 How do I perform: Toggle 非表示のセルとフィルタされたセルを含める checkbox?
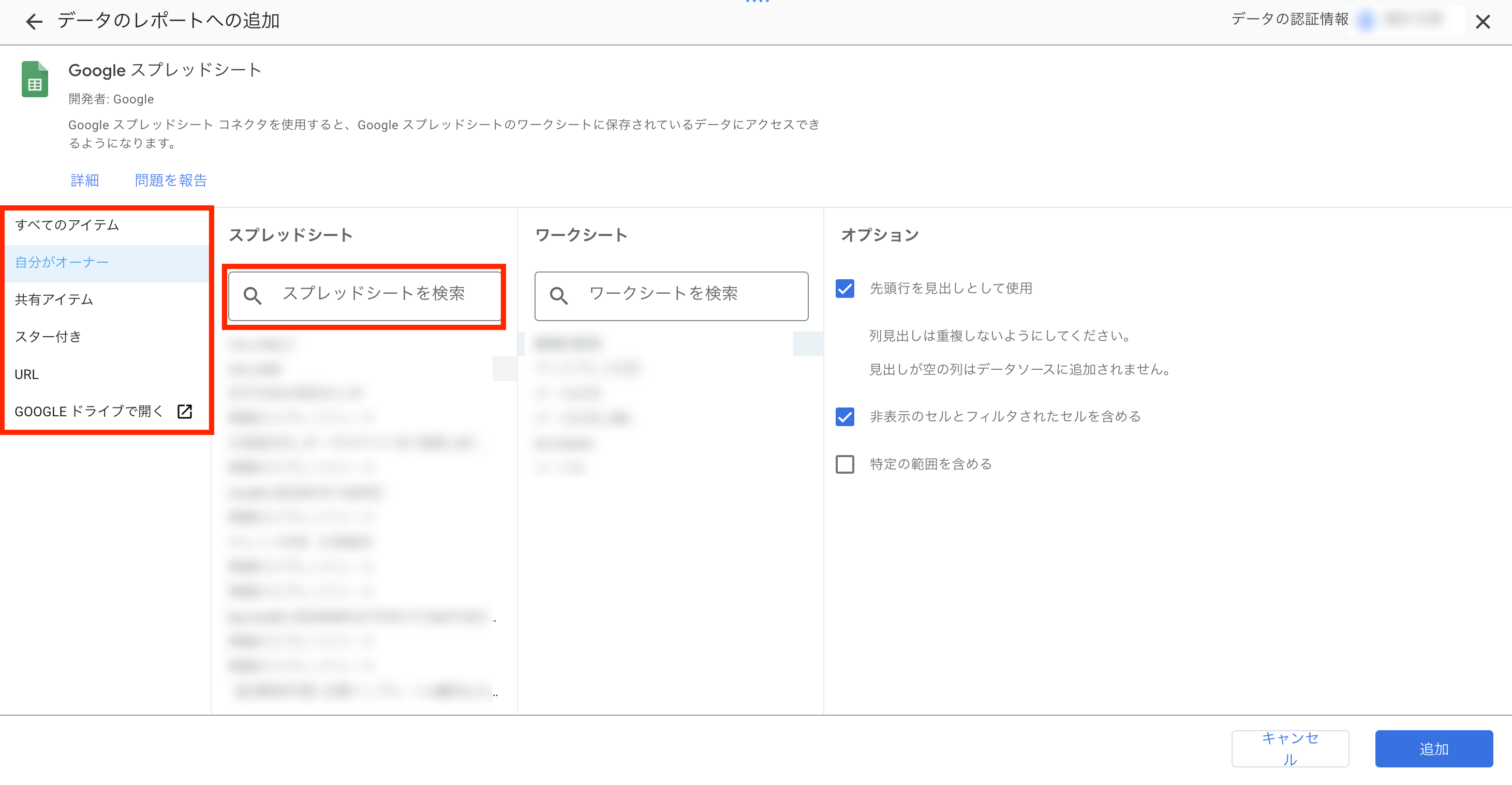pos(844,417)
